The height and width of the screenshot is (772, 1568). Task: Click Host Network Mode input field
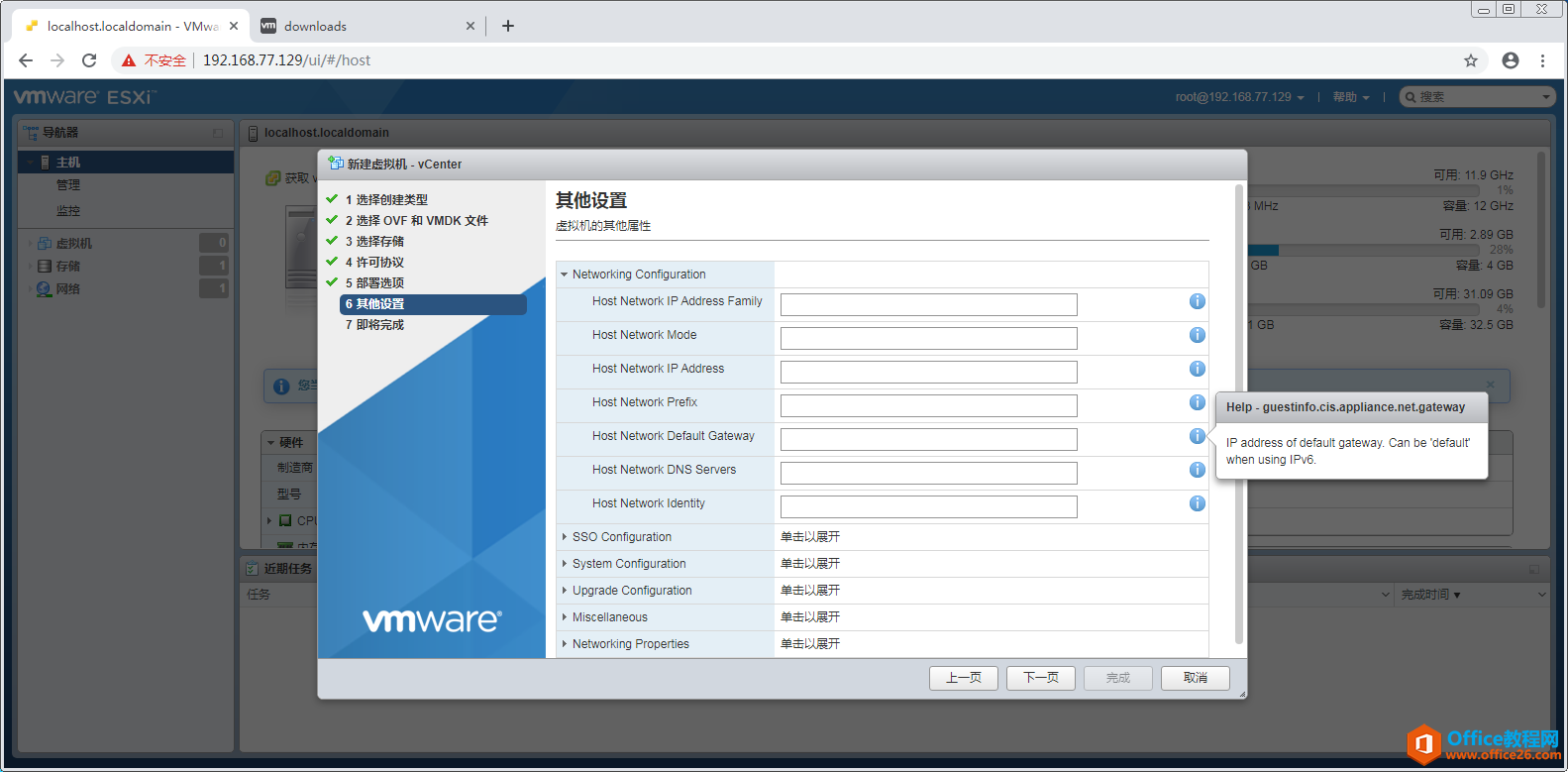click(x=929, y=338)
